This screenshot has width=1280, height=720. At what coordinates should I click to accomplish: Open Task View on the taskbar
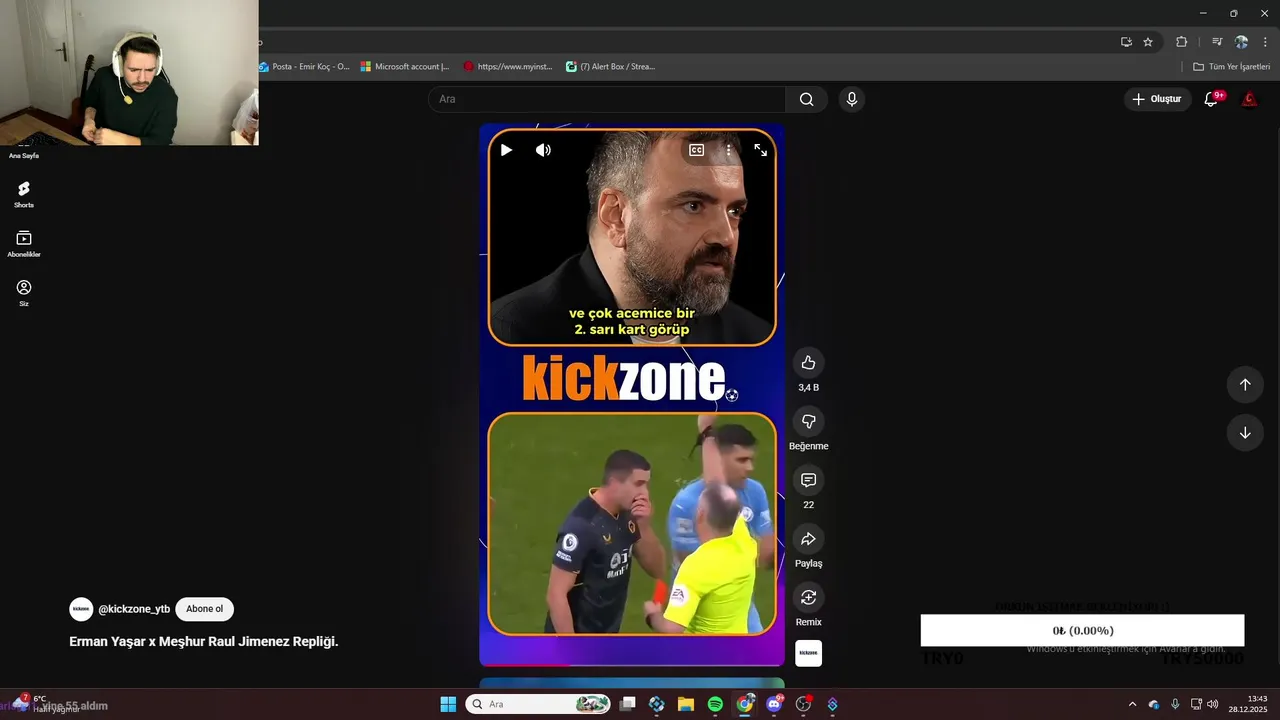[x=627, y=704]
